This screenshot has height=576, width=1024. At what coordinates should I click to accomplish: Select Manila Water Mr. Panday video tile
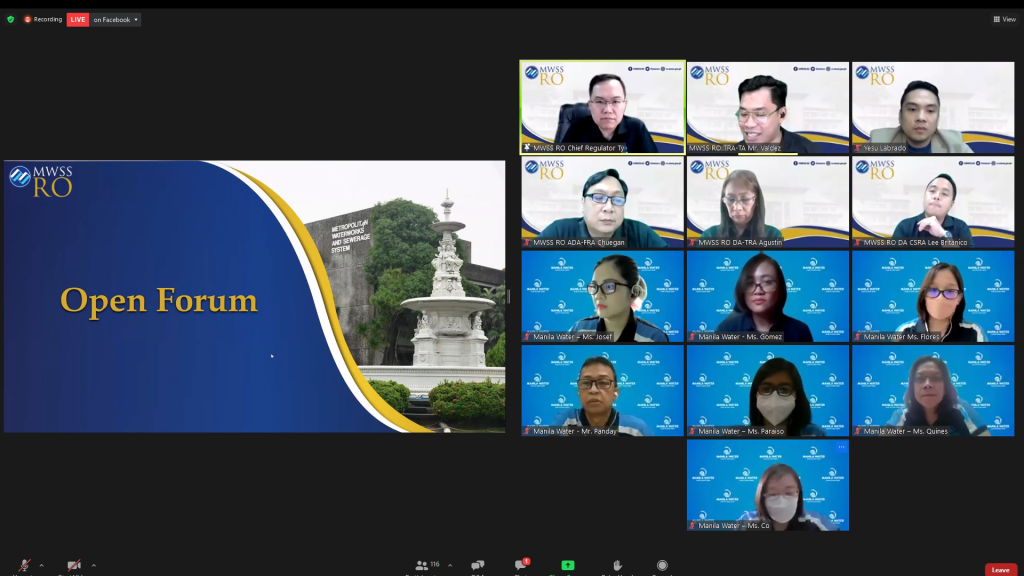[x=602, y=391]
